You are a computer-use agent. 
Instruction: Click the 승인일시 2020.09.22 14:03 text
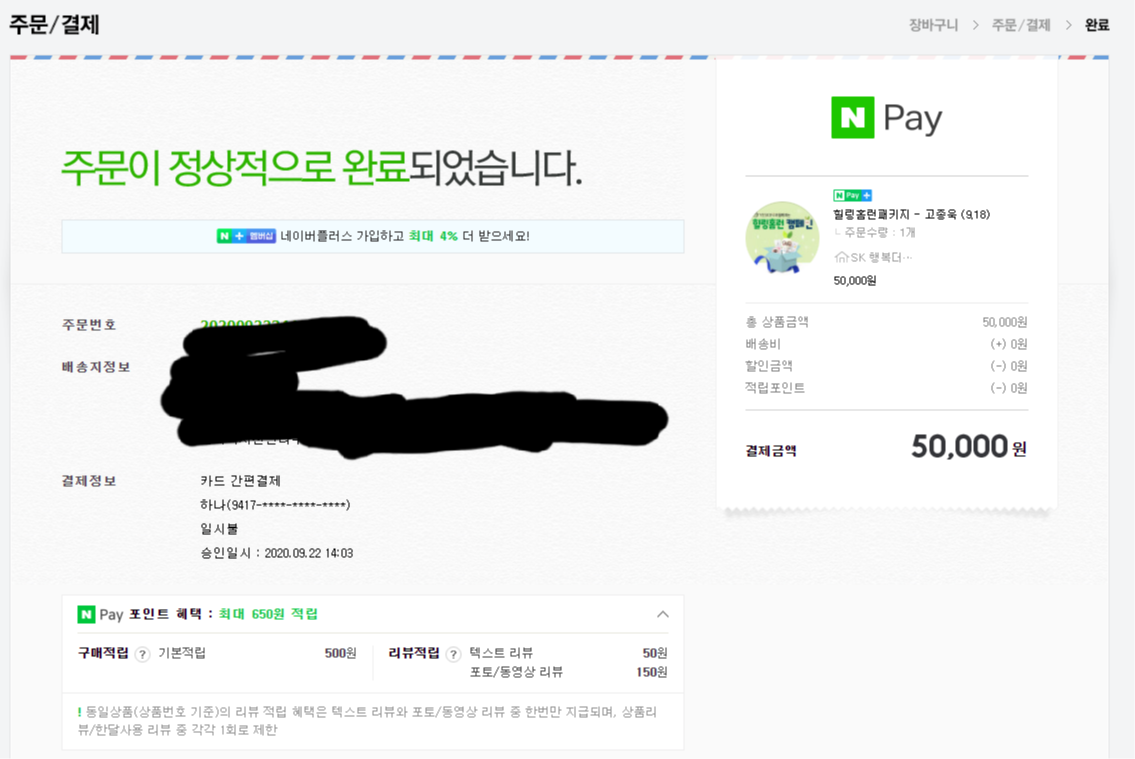[x=277, y=553]
